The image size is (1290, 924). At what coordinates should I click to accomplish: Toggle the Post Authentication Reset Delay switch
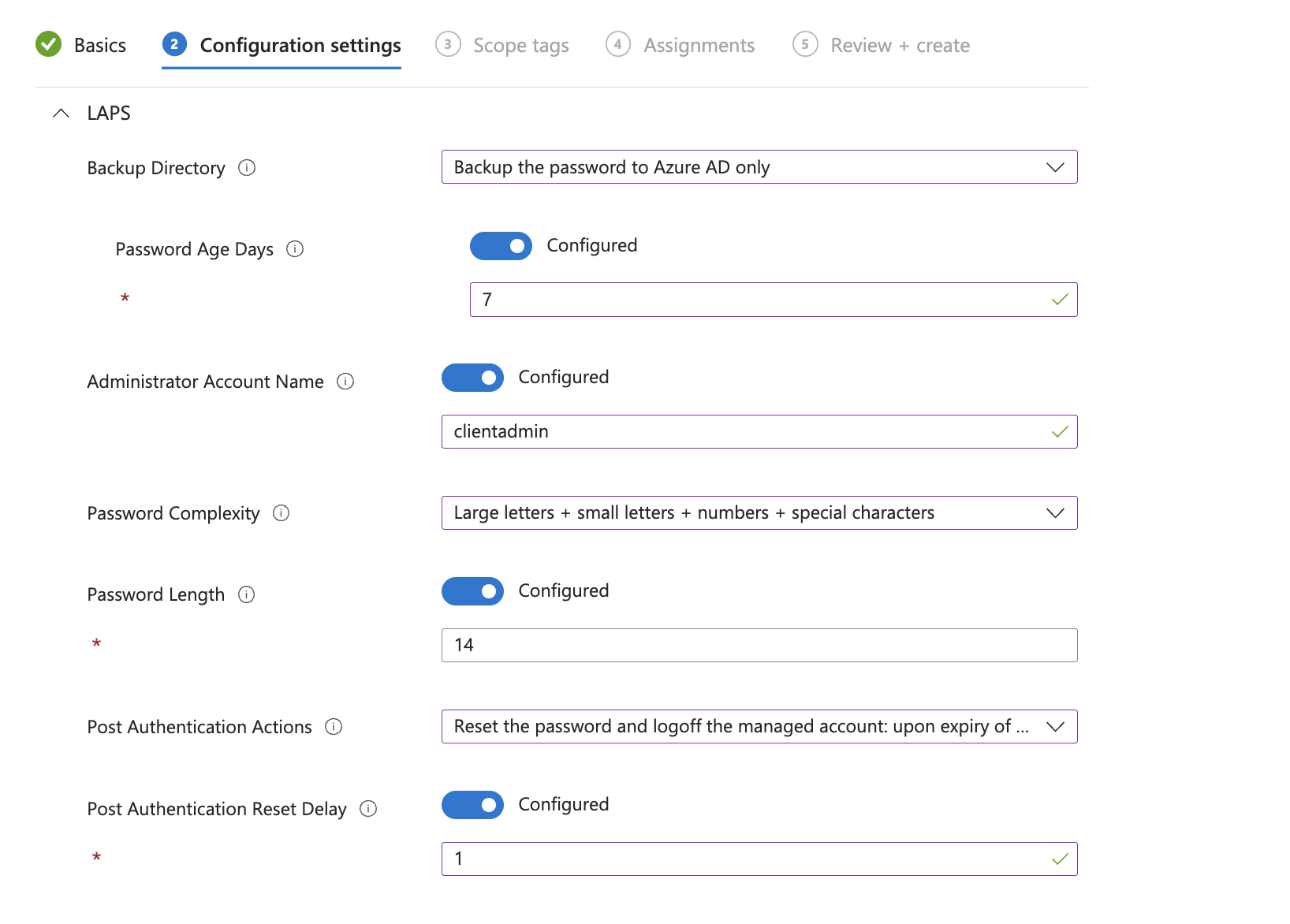click(472, 805)
